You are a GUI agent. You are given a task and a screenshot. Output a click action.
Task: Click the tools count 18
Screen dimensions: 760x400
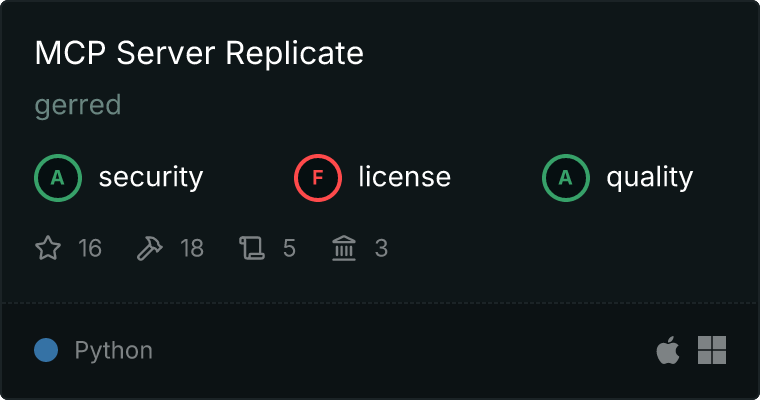click(192, 248)
